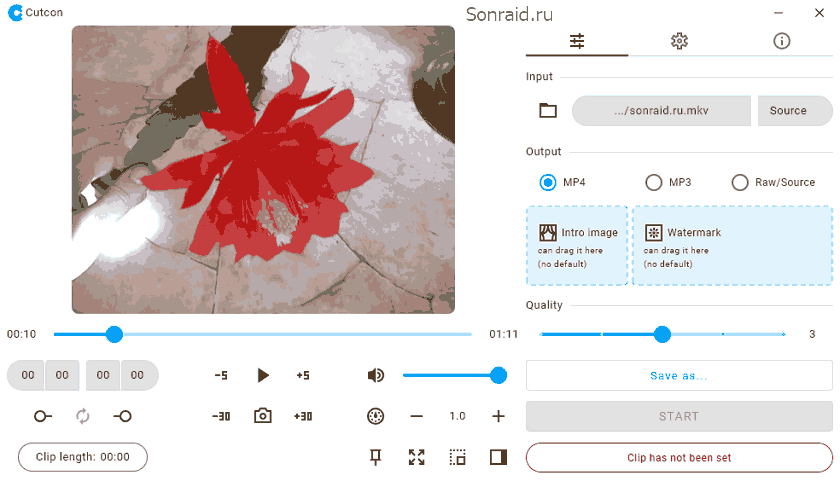Increase playback speed with plus
This screenshot has height=481, width=840.
click(498, 416)
